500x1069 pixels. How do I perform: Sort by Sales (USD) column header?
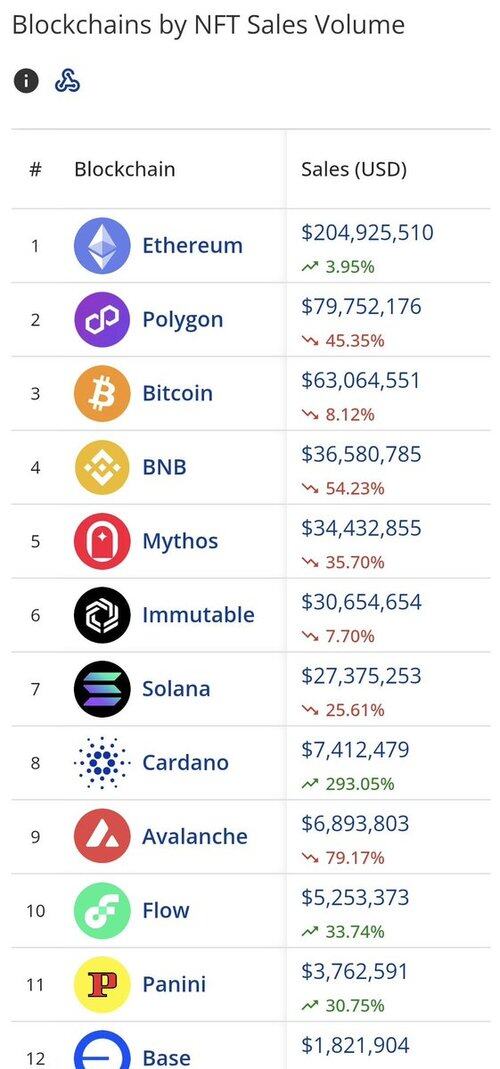tap(354, 169)
